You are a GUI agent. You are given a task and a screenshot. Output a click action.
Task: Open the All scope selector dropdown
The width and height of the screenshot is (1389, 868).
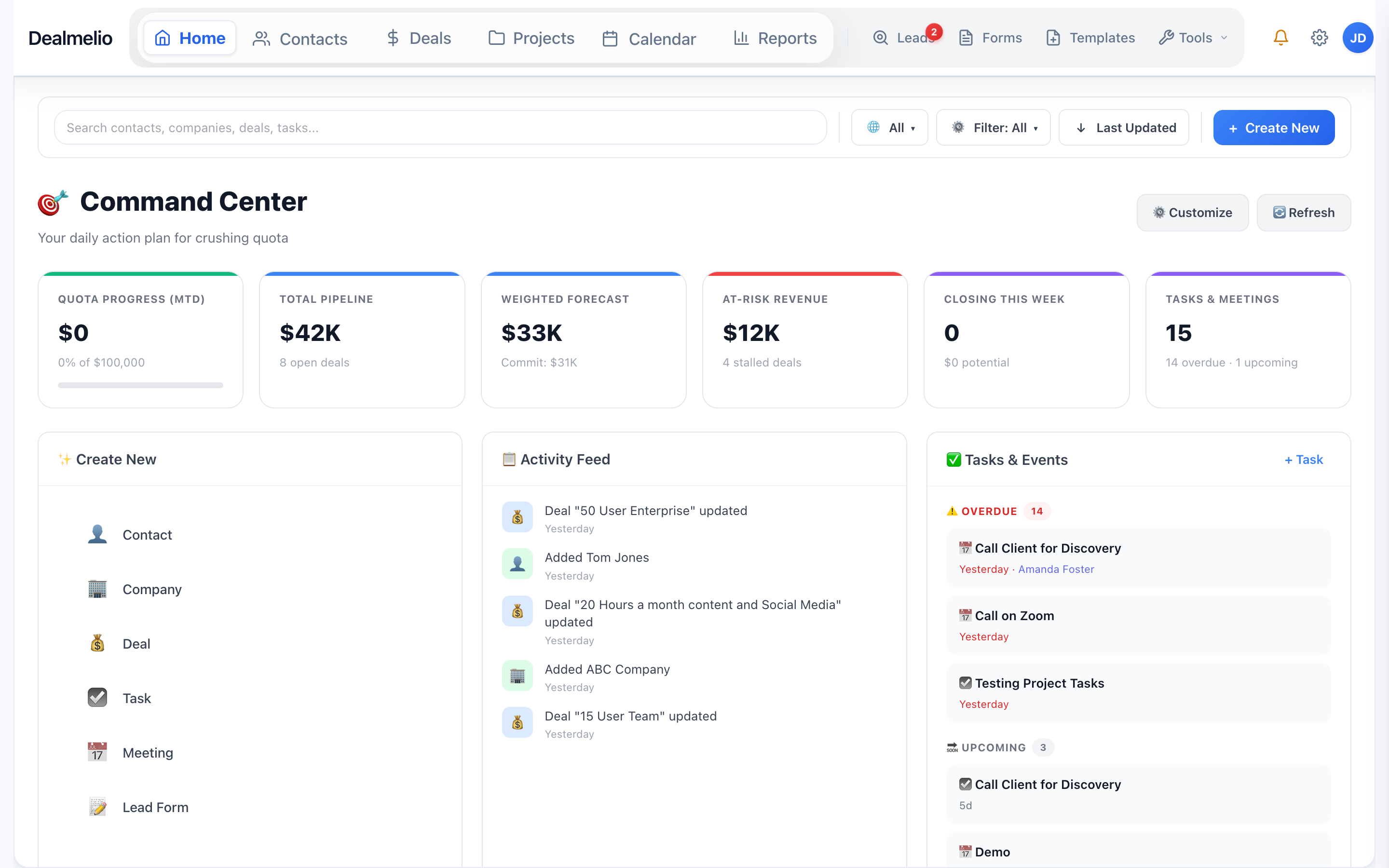[x=889, y=127]
